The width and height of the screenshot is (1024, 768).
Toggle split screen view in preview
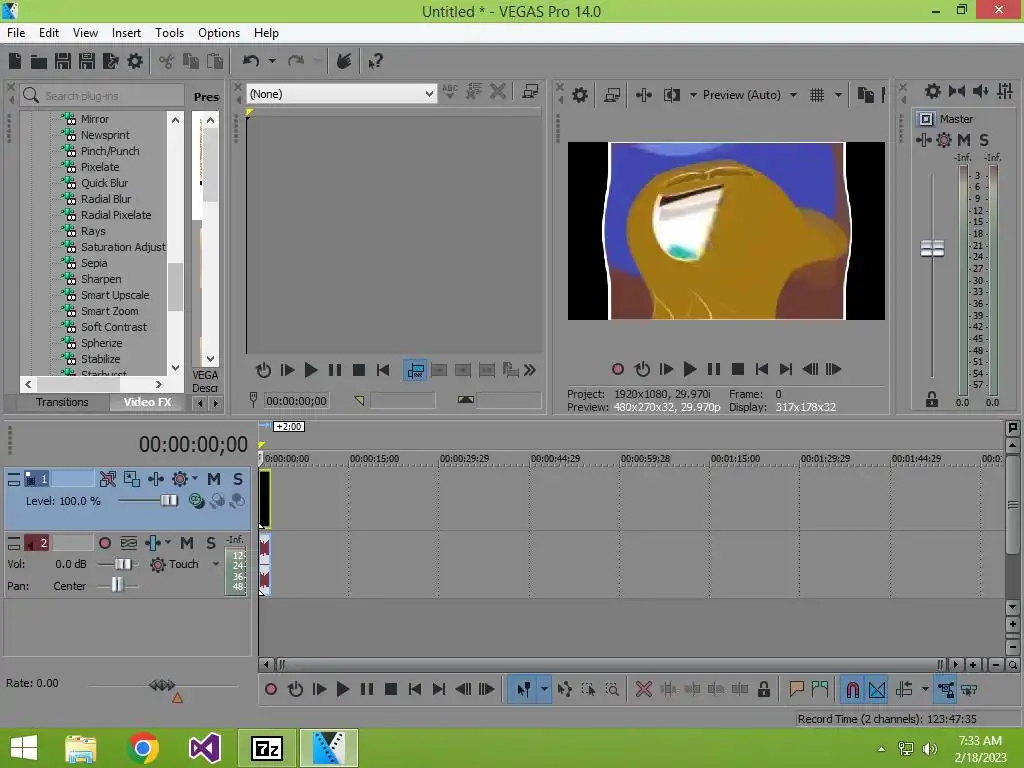point(671,95)
